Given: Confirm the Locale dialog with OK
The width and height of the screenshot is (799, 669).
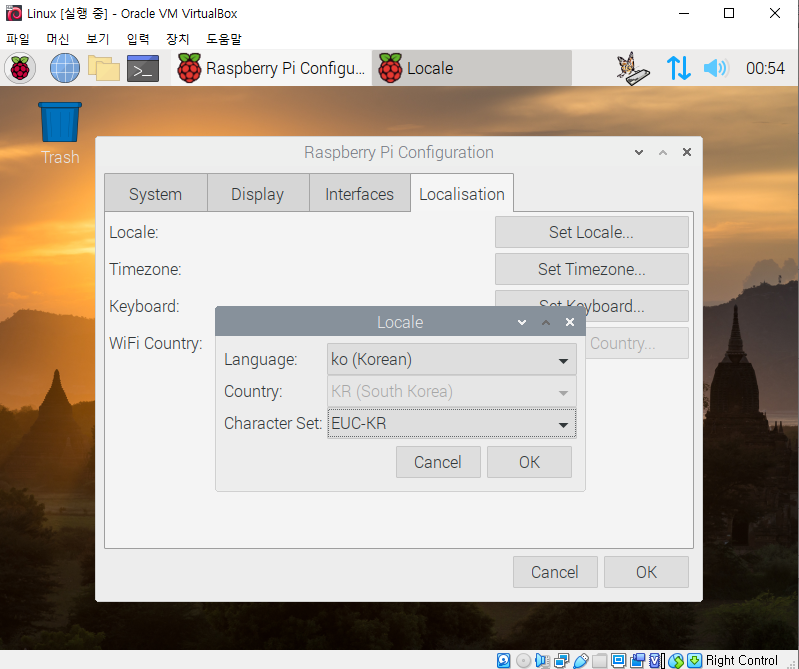Looking at the screenshot, I should (x=529, y=462).
